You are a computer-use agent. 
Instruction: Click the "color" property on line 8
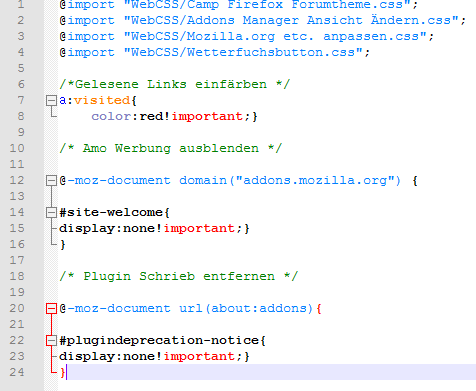tap(111, 116)
